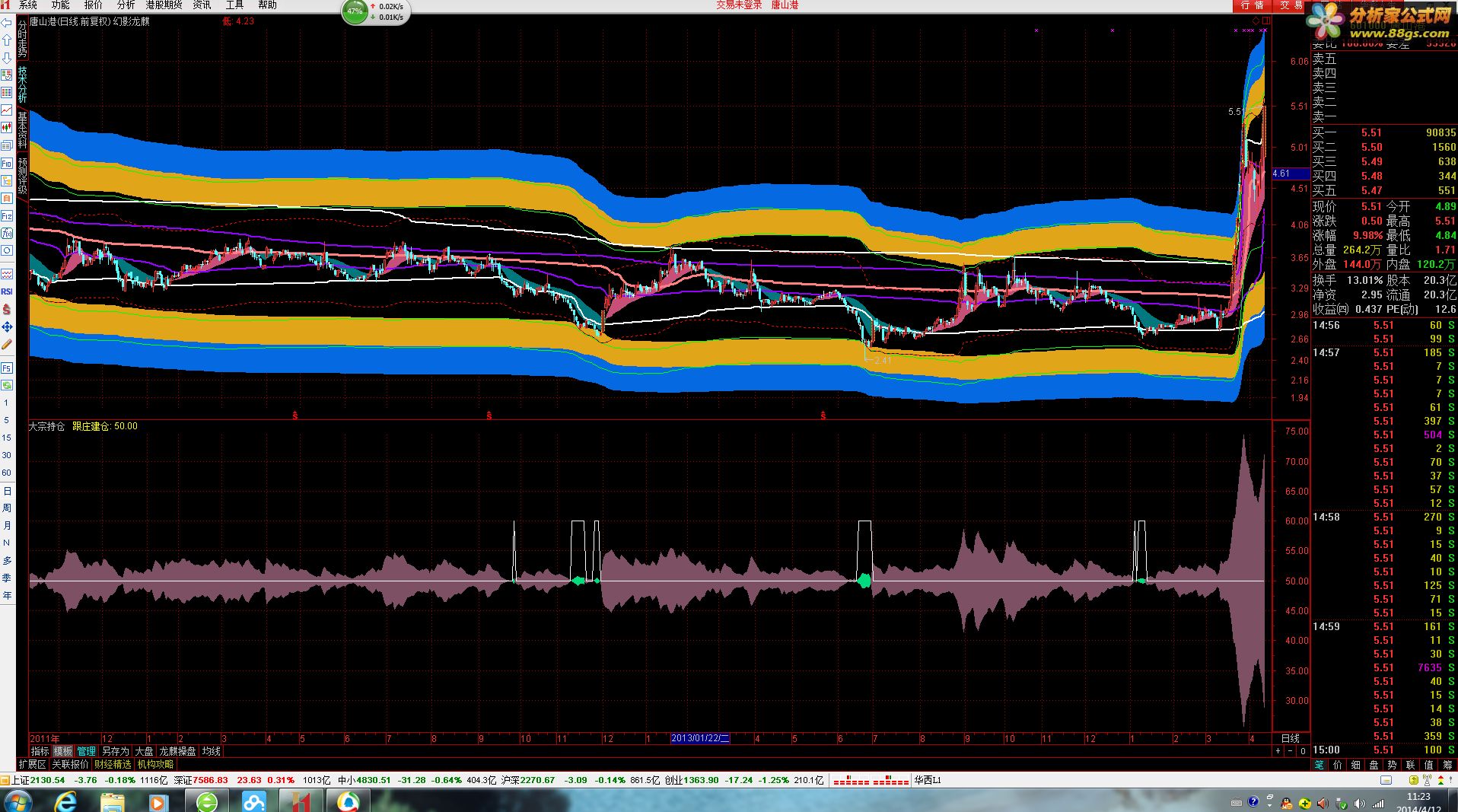Switch to yearly 年 period

click(x=7, y=595)
